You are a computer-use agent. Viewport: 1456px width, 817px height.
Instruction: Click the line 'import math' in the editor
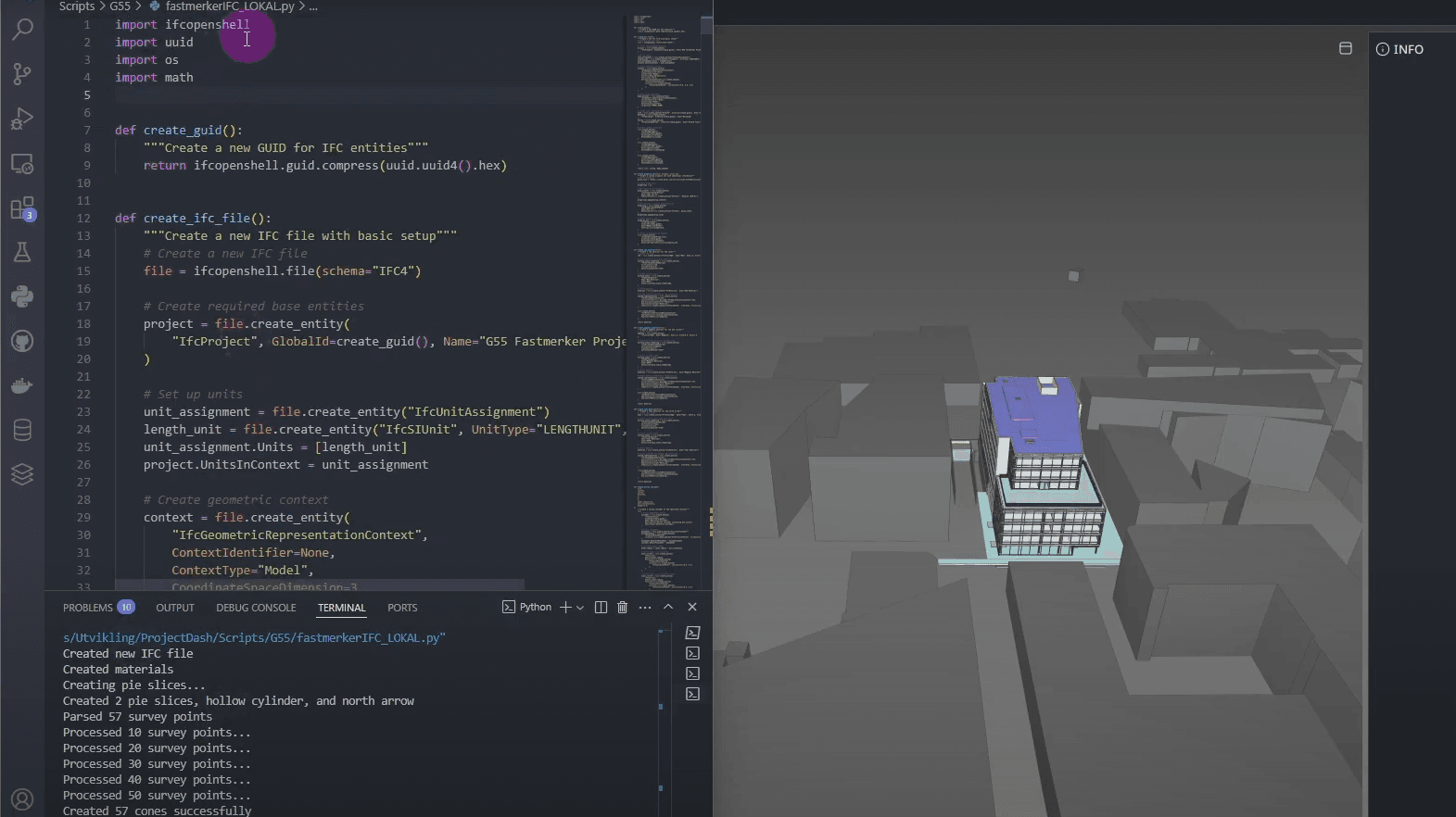click(x=154, y=78)
